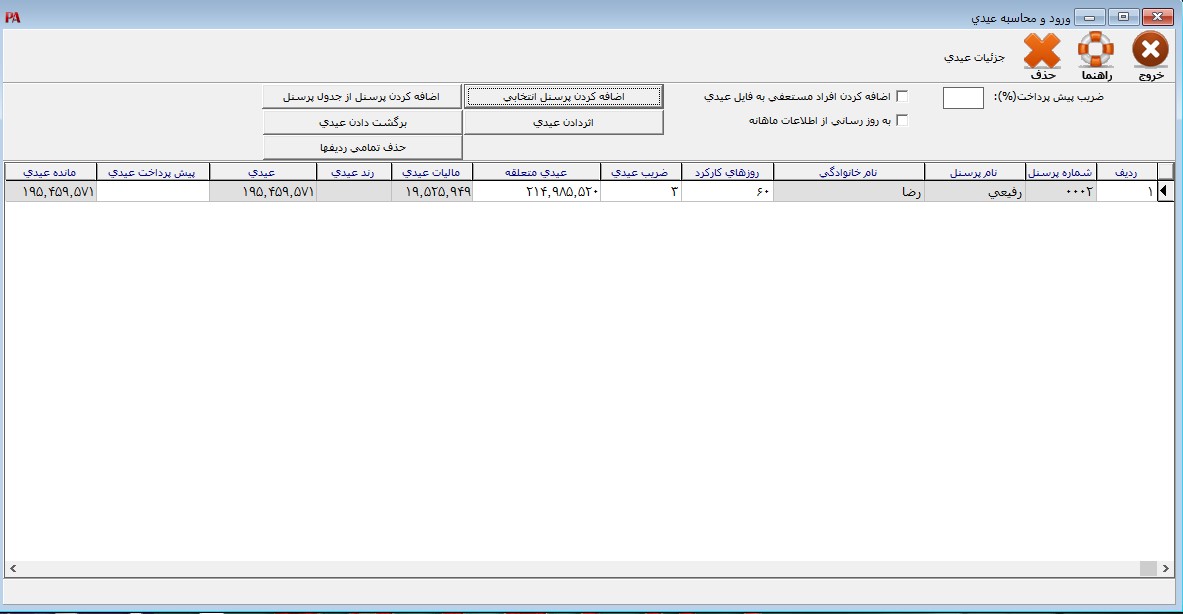Enable اضافه کردن افراد مستعفی به فایل عیدی checkbox

click(x=902, y=97)
